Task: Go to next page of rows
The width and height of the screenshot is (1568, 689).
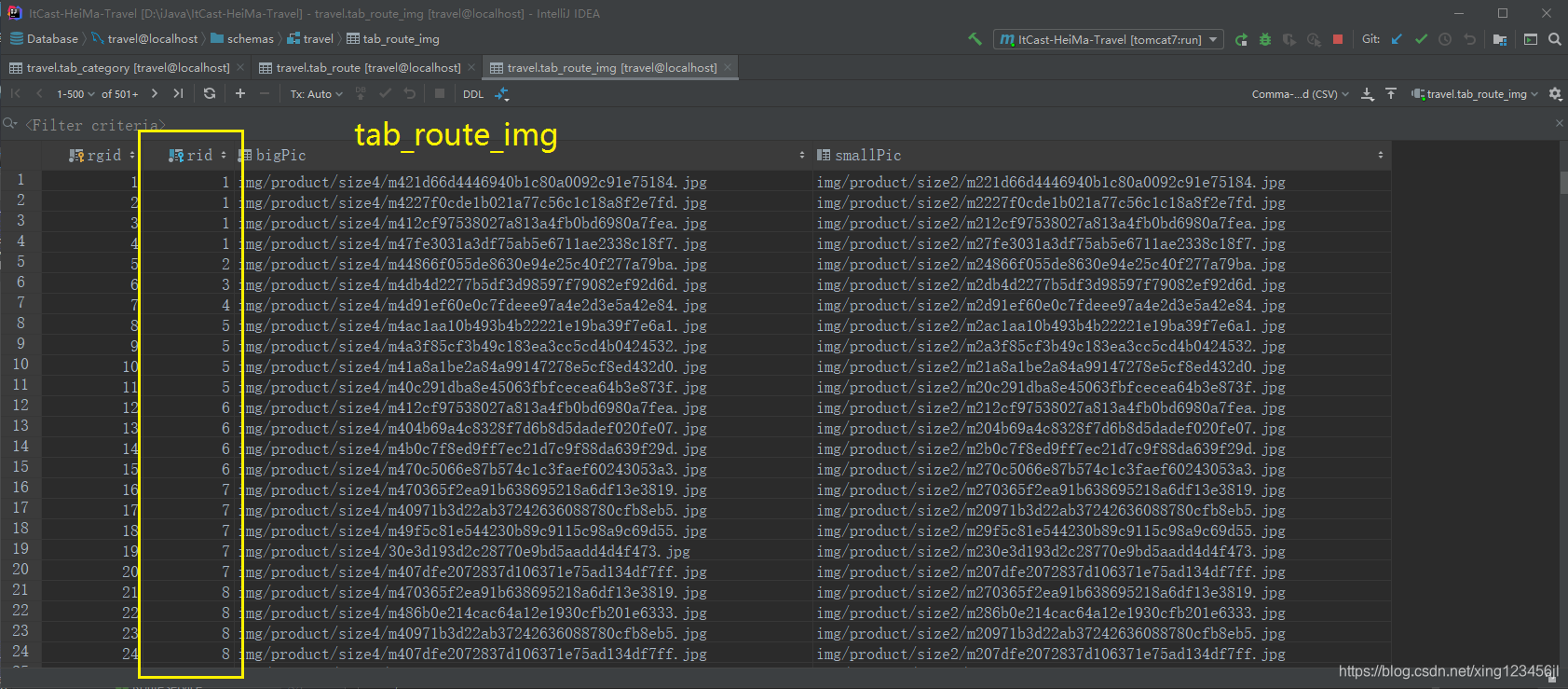Action: 154,93
